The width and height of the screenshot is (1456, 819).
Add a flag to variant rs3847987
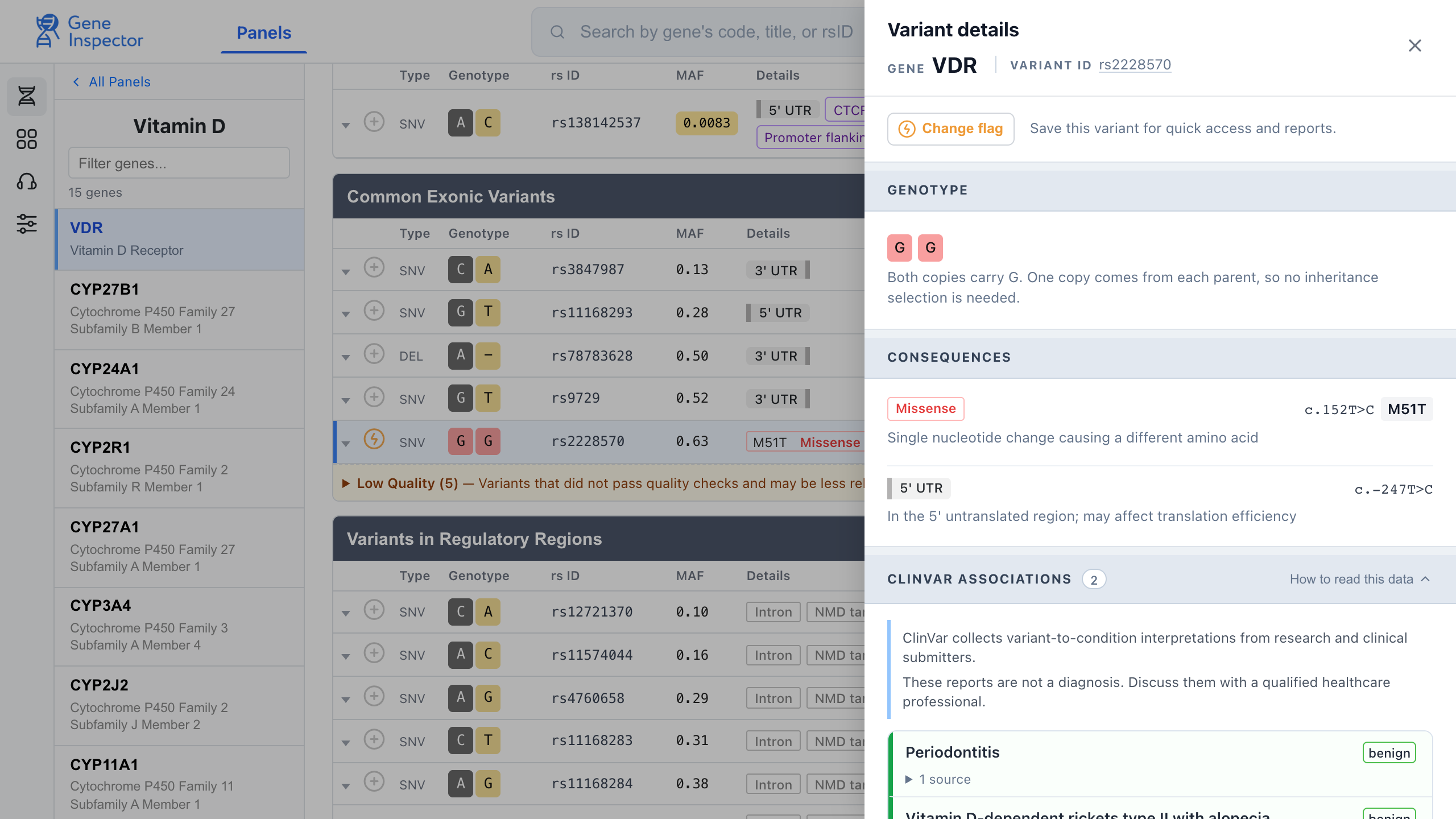374,267
